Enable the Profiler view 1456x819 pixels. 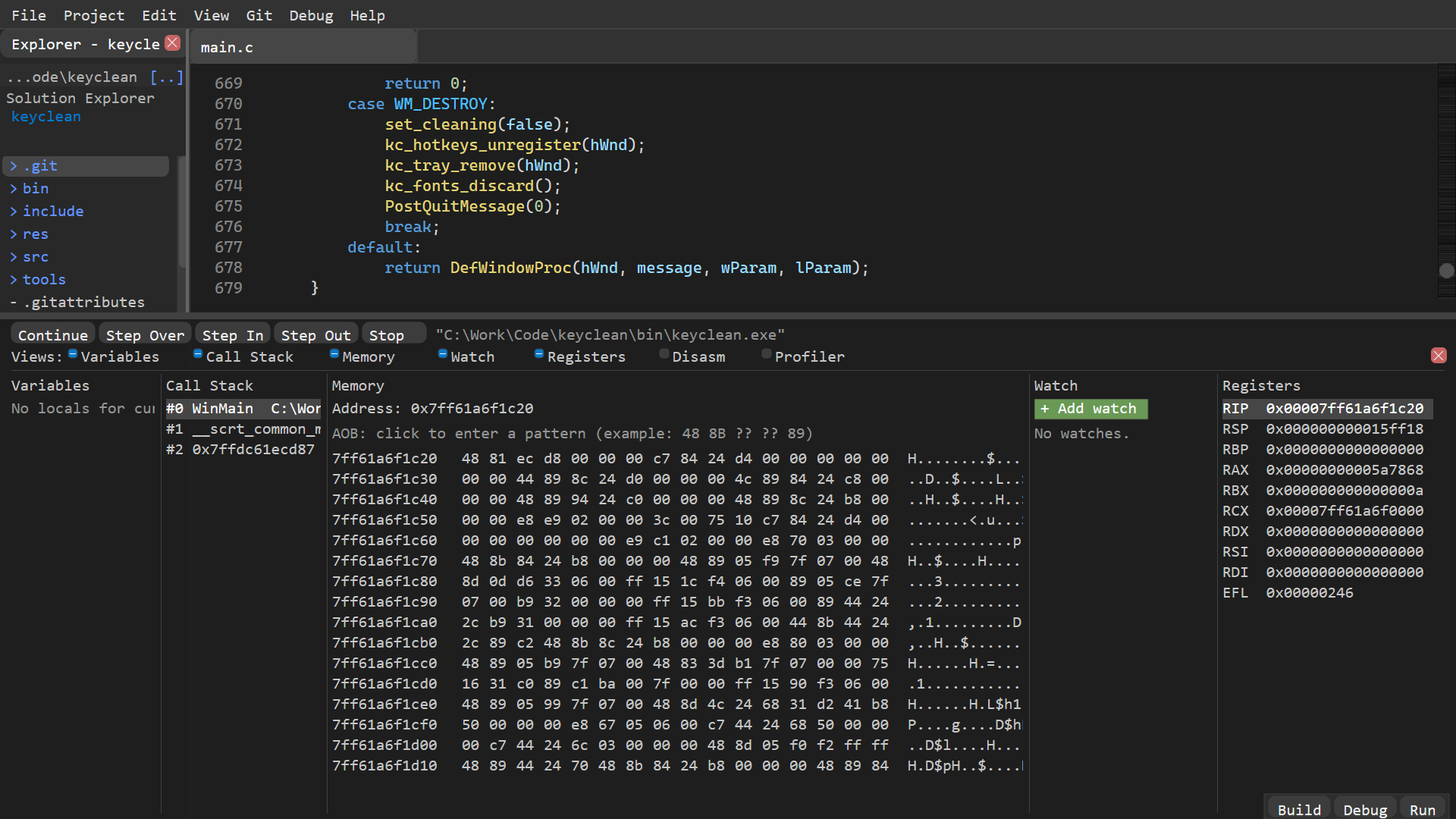(x=767, y=354)
